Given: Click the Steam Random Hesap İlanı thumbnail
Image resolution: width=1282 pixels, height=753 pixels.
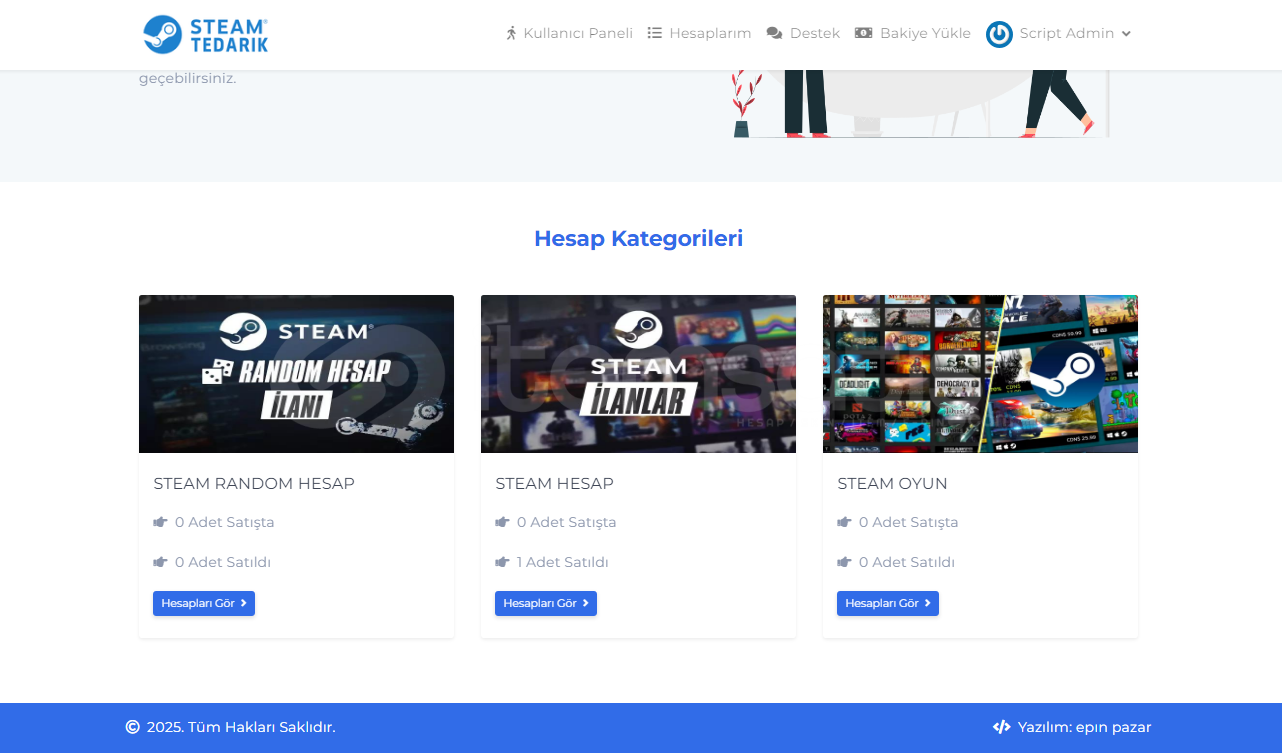Looking at the screenshot, I should coord(296,374).
